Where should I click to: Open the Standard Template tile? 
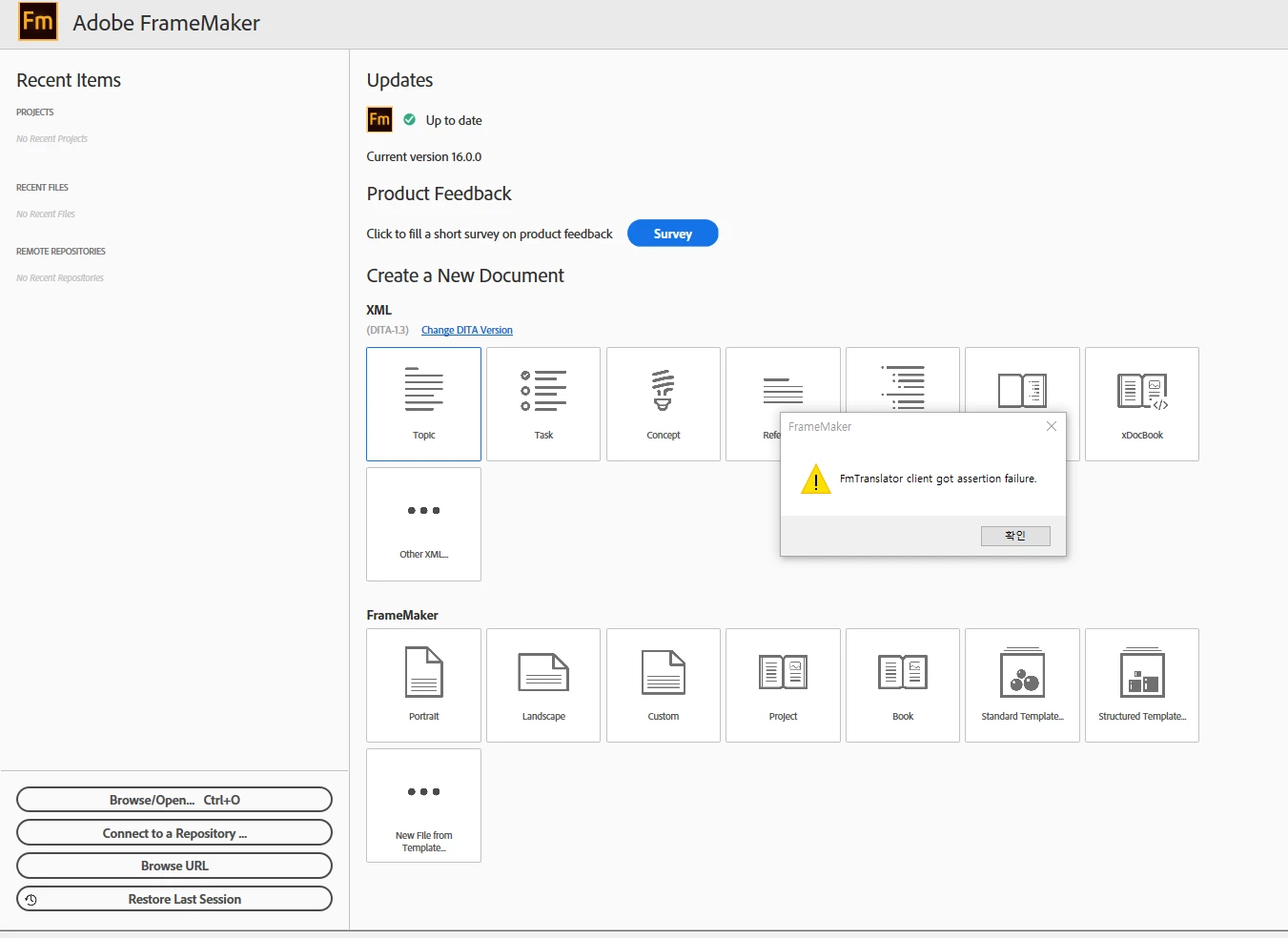(x=1022, y=684)
